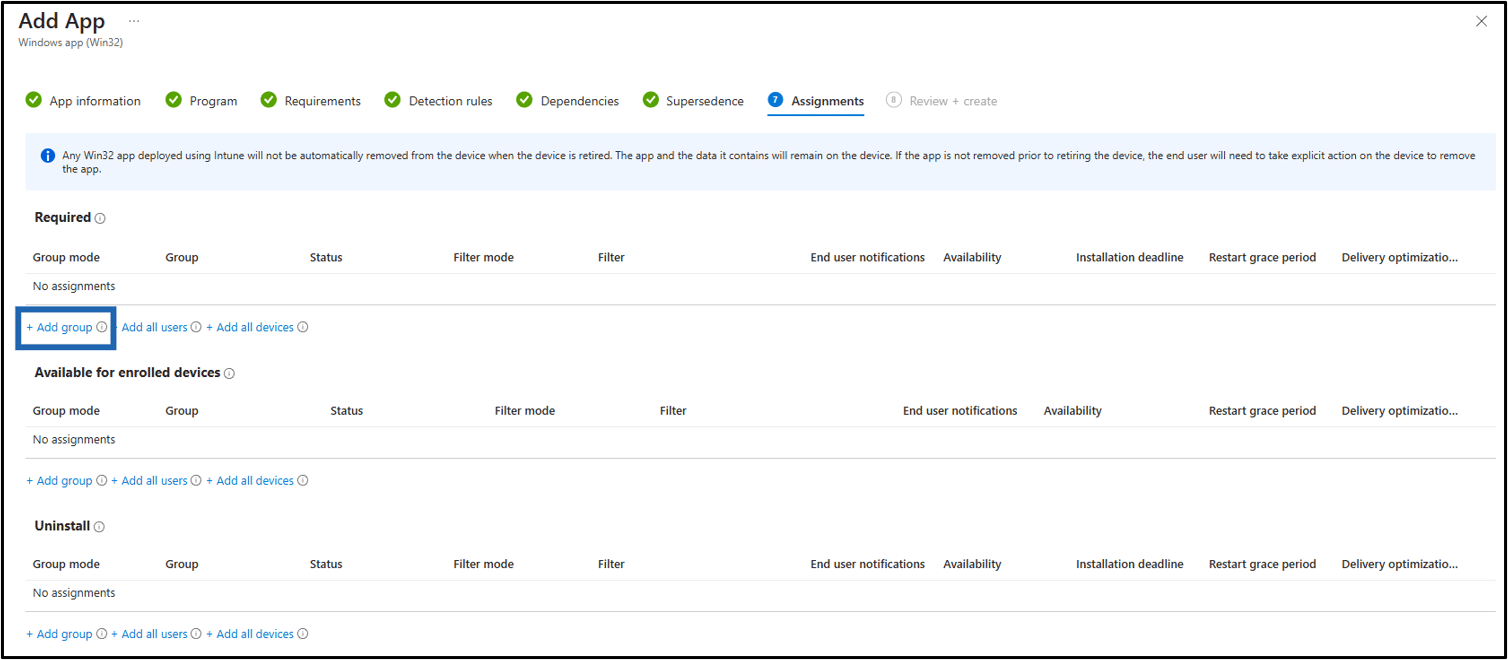1508x660 pixels.
Task: Click the info icon beside Uninstall heading
Action: tap(99, 527)
